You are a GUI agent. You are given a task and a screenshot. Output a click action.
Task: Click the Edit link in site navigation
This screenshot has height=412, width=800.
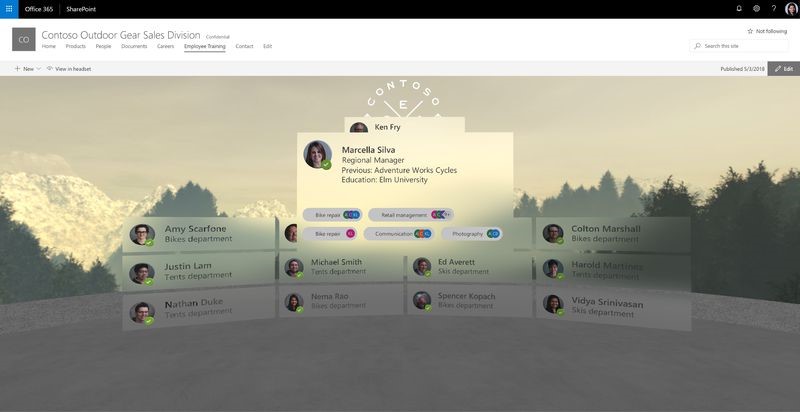click(267, 46)
